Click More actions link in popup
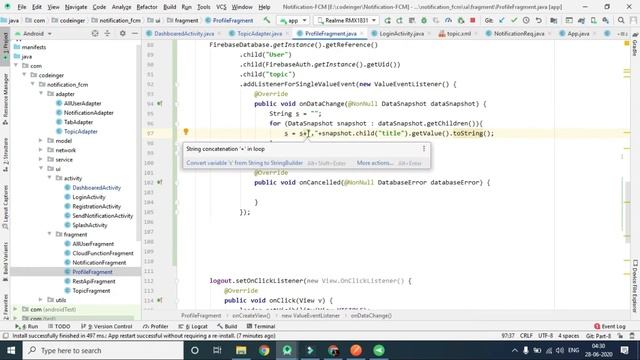Screen dimensions: 640x360 375,163
